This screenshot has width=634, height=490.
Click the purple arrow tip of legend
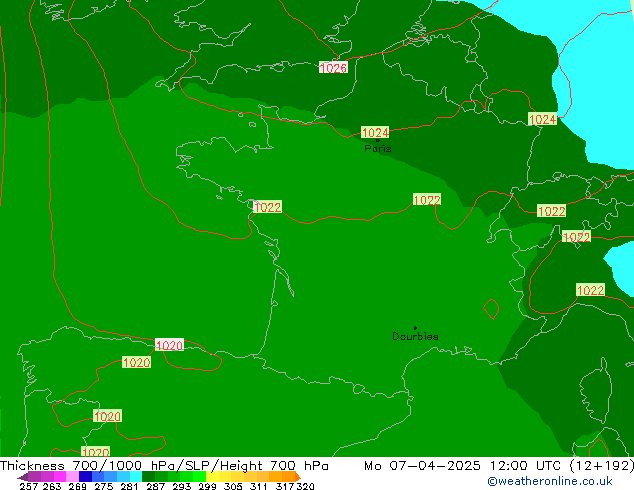click(x=22, y=477)
